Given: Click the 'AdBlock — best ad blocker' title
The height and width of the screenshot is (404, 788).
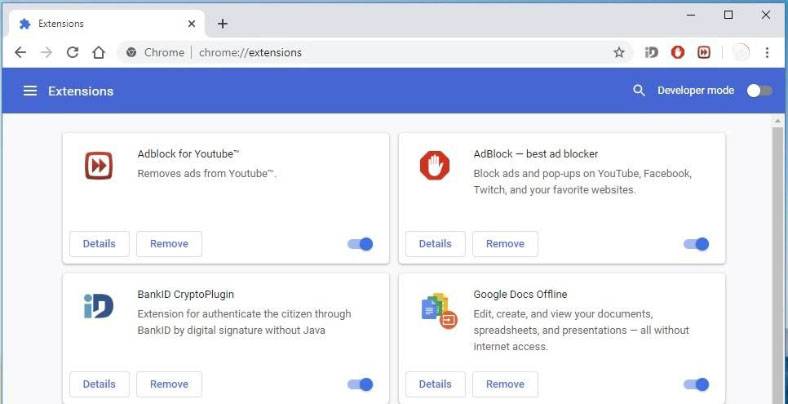Looking at the screenshot, I should click(x=536, y=154).
